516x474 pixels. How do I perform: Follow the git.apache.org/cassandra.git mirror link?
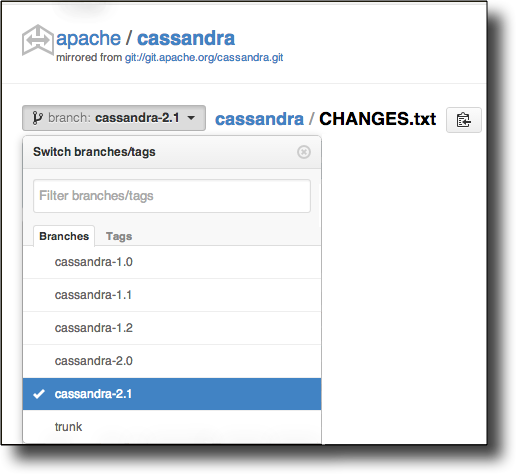tap(204, 58)
